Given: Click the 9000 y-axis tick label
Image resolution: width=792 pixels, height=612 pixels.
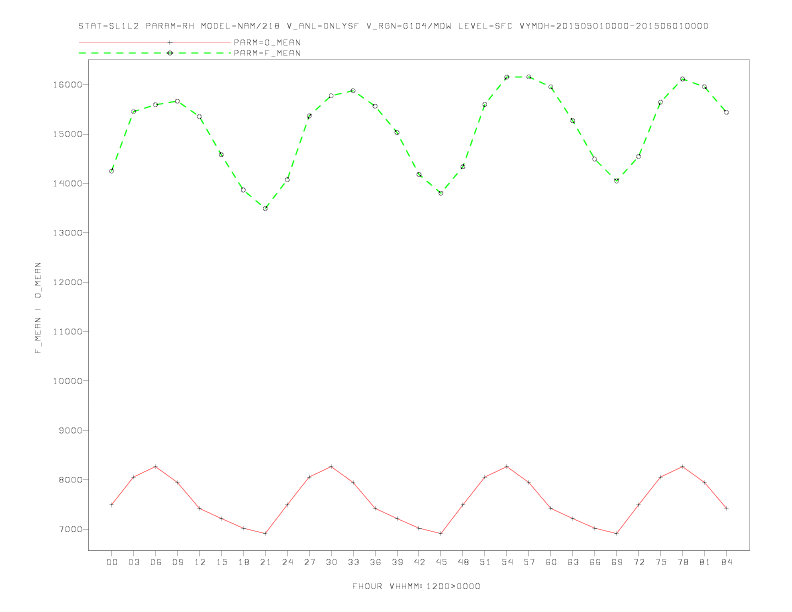Looking at the screenshot, I should click(71, 431).
